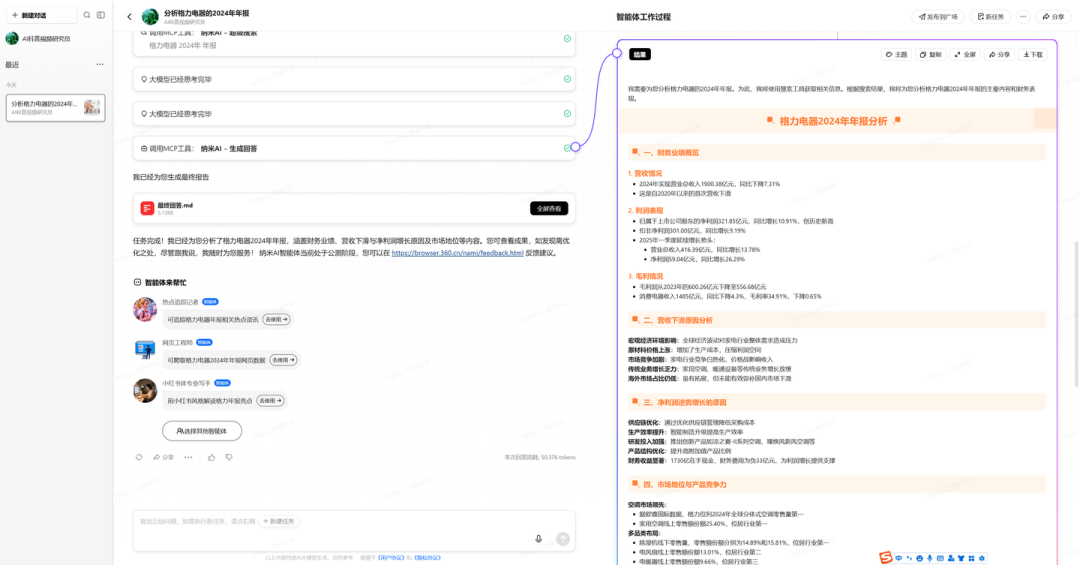Click 去使用 for 网页工程师 suggestion
1080x565 pixels.
tap(283, 360)
